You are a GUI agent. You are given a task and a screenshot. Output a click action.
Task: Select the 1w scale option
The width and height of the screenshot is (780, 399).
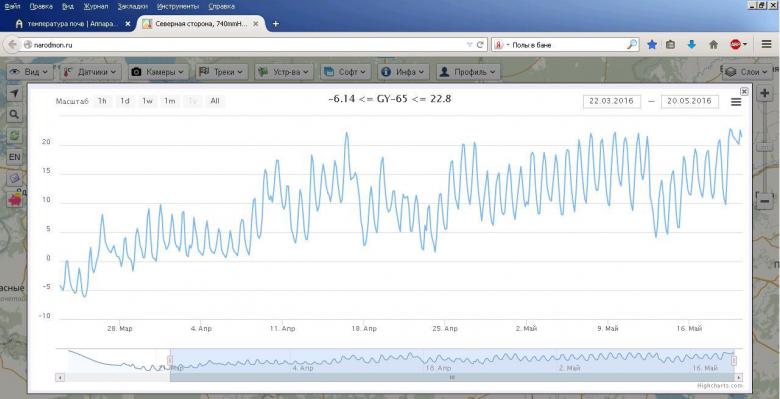click(x=147, y=101)
